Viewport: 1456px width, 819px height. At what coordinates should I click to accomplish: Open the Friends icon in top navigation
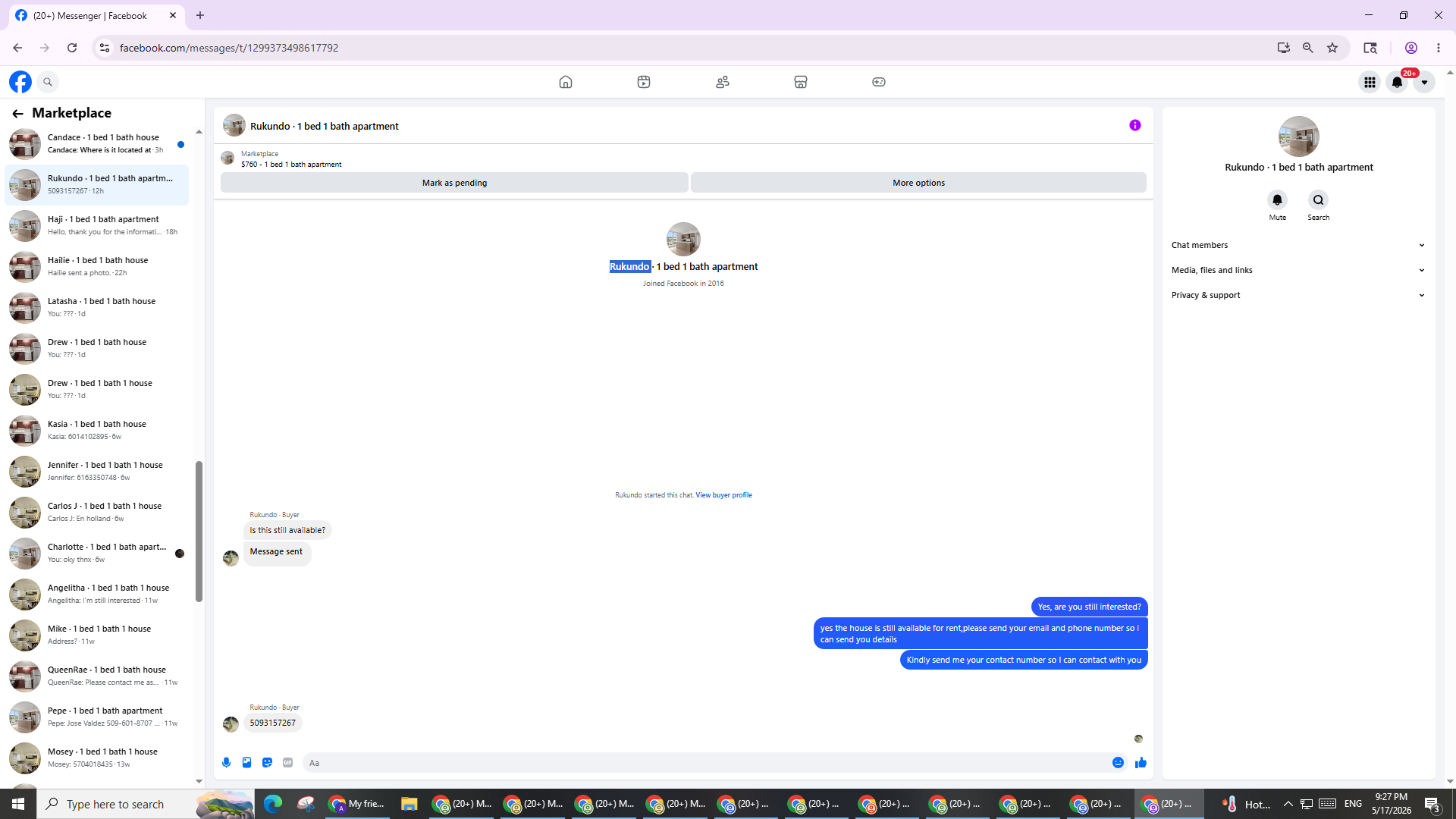click(x=723, y=82)
